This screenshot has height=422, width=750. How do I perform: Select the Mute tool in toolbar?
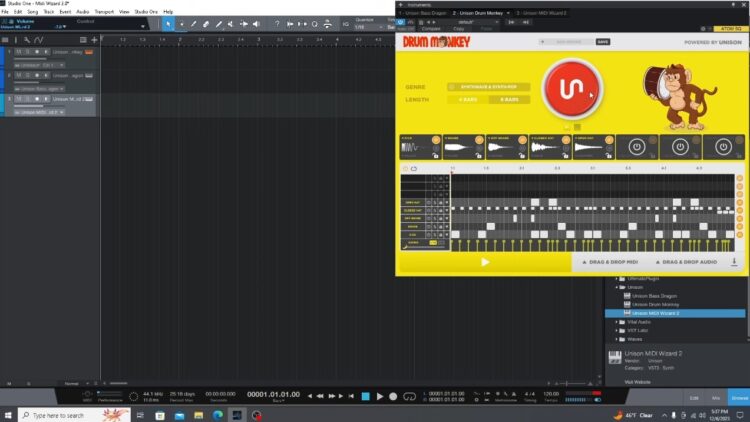pyautogui.click(x=232, y=24)
